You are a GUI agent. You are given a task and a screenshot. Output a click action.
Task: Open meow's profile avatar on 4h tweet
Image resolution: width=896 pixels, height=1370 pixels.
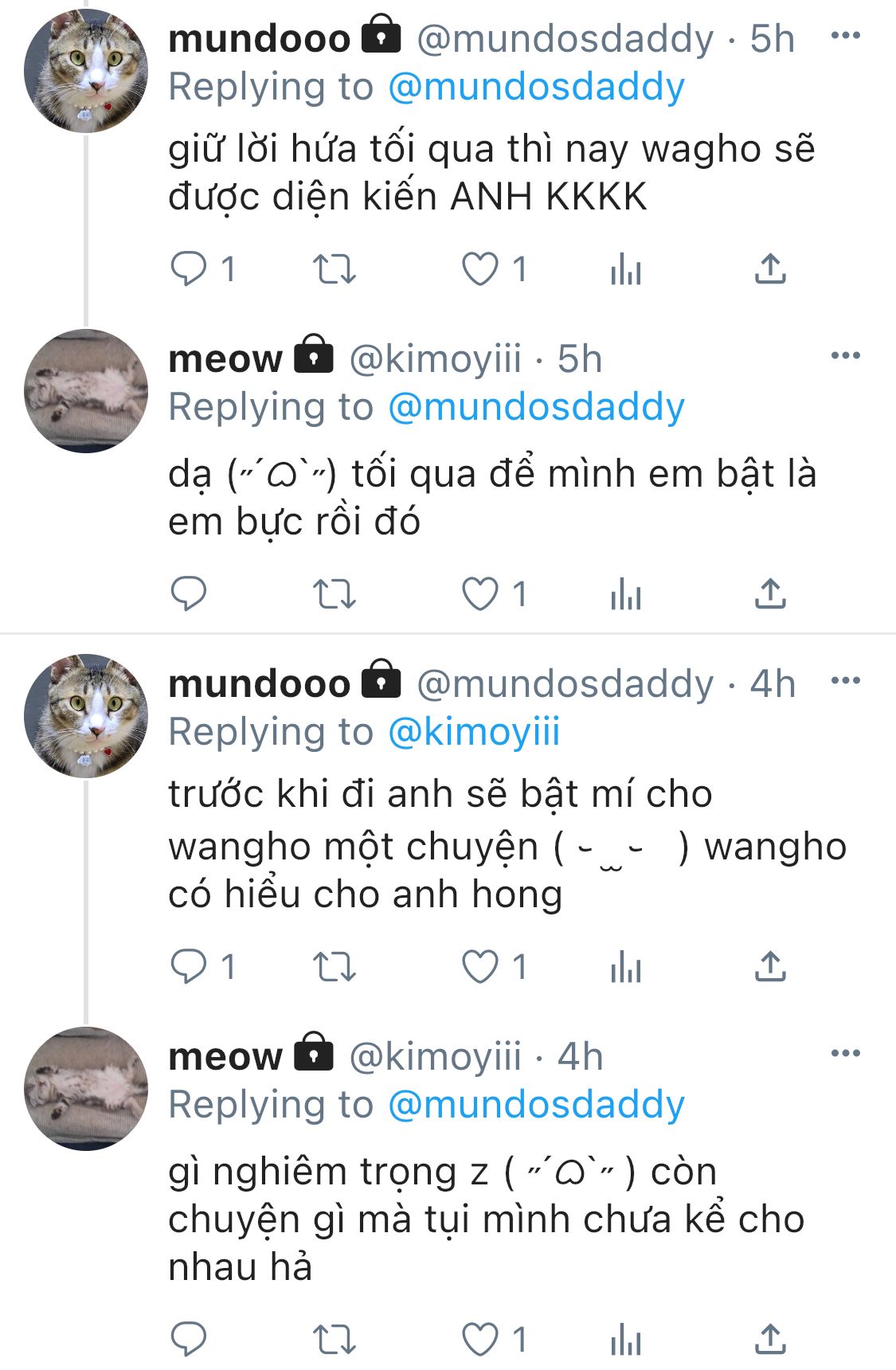[x=86, y=1088]
